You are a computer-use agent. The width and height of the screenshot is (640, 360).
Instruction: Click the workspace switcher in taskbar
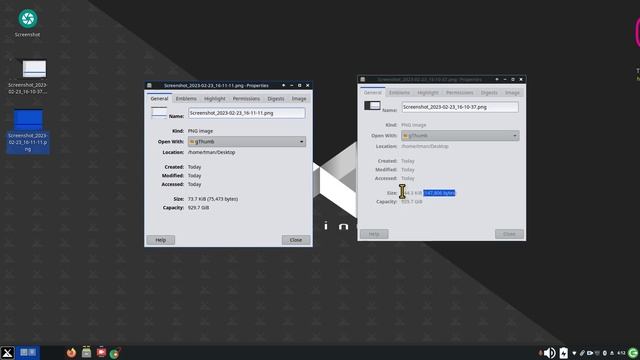pyautogui.click(x=28, y=353)
